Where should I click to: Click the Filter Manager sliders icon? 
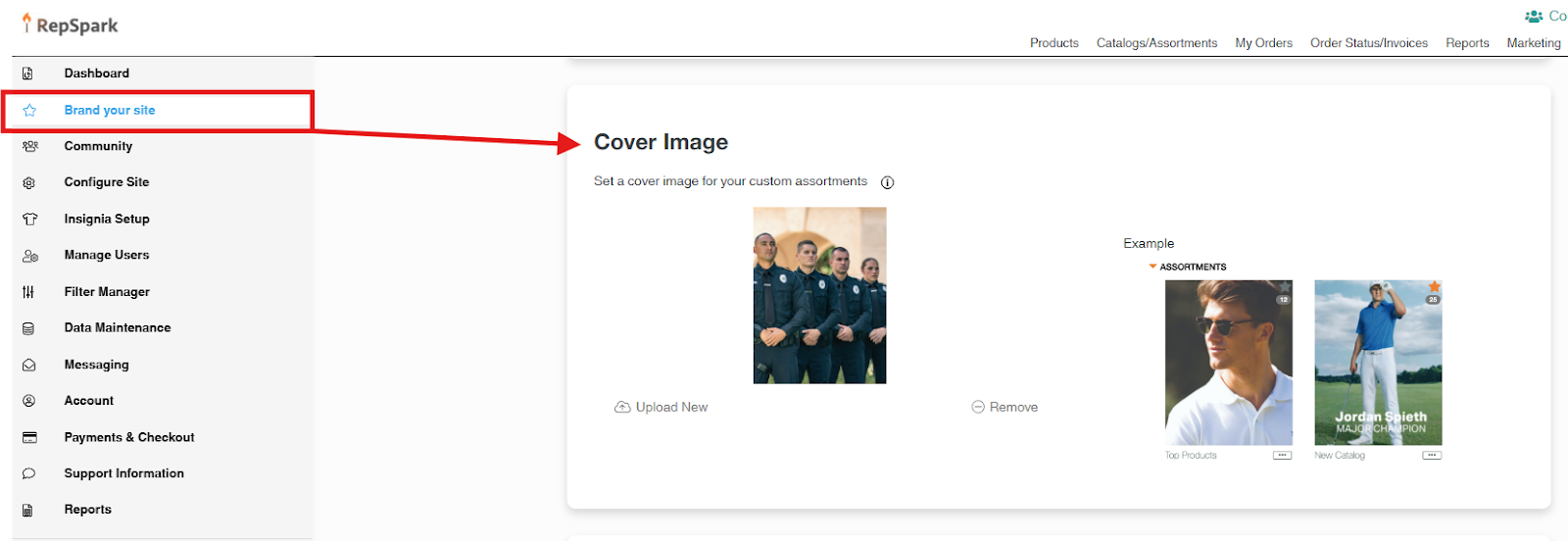click(x=28, y=292)
